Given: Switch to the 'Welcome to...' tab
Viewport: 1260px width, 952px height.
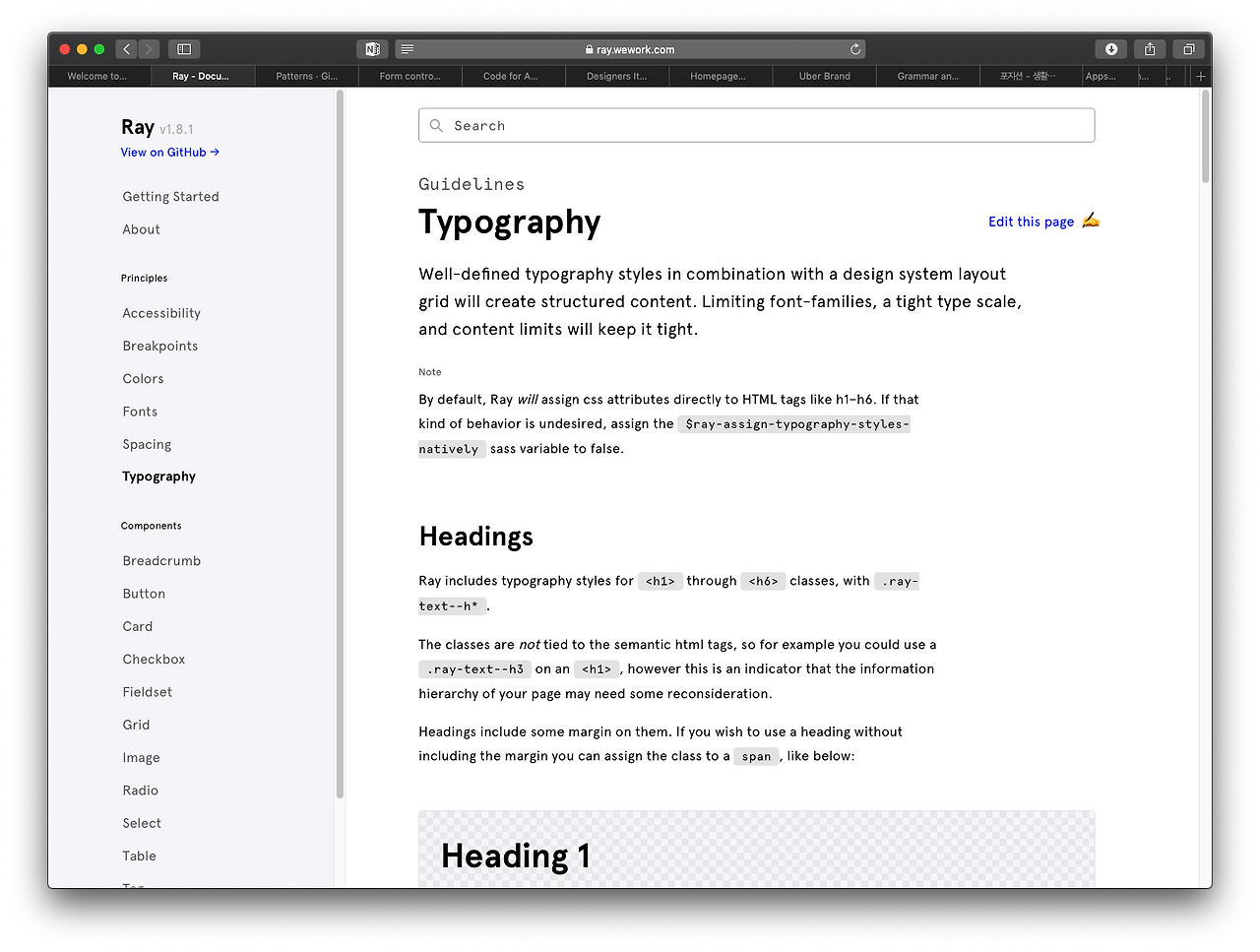Looking at the screenshot, I should pyautogui.click(x=97, y=76).
